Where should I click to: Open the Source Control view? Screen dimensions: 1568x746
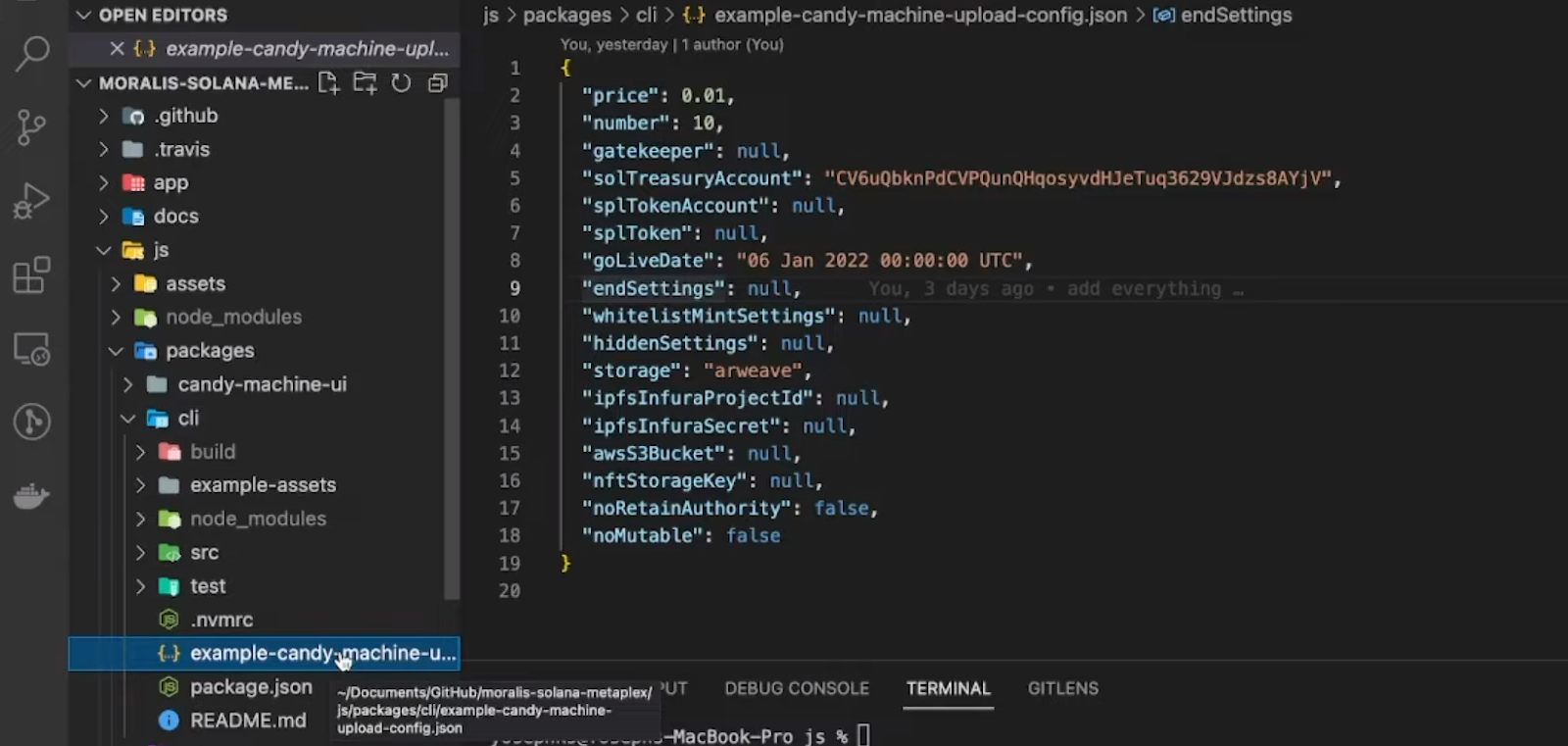pyautogui.click(x=32, y=126)
